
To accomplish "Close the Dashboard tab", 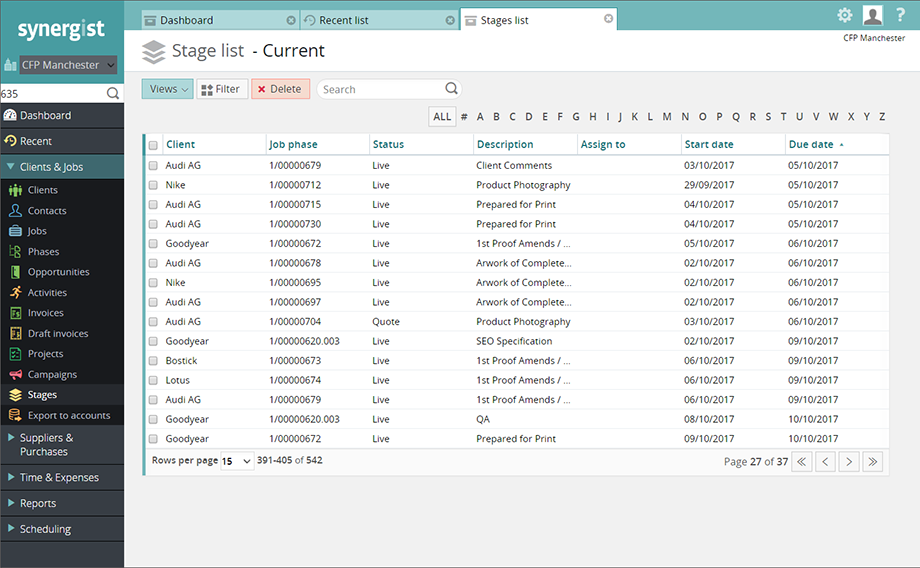I will click(291, 21).
